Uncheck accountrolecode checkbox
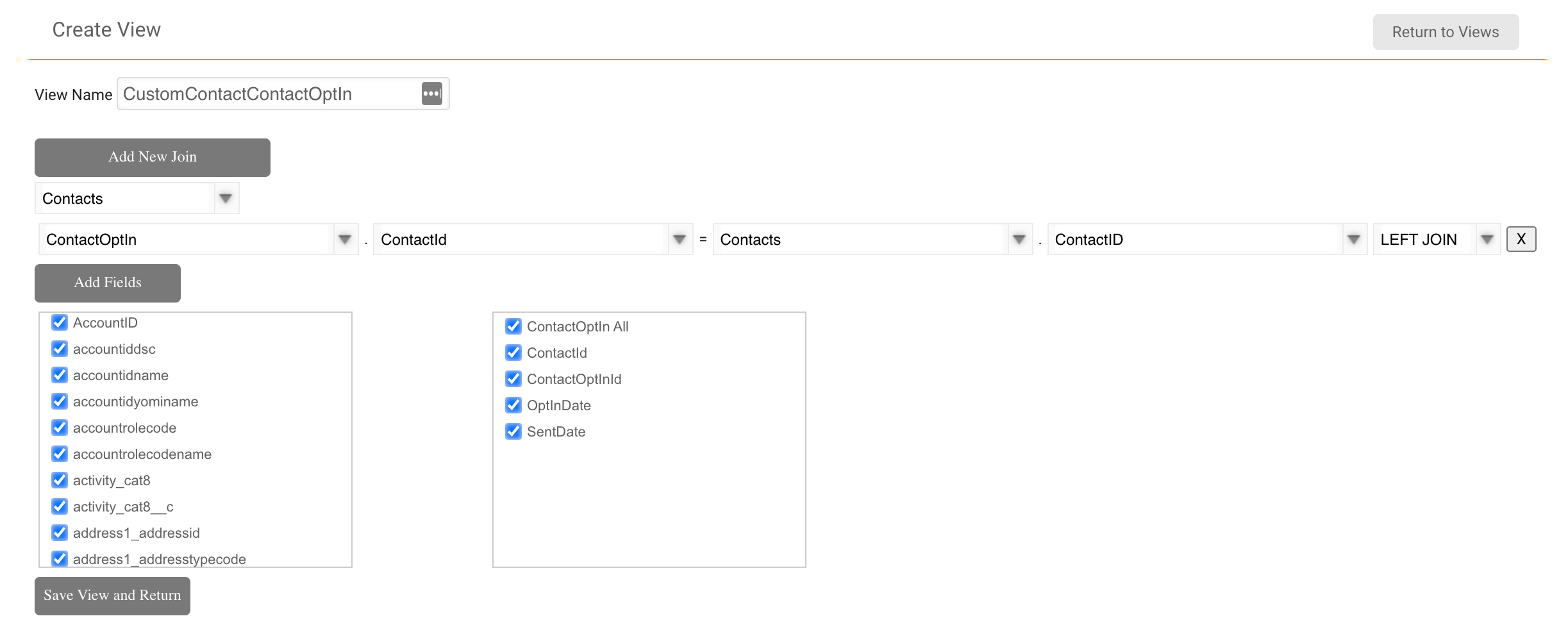 (60, 428)
